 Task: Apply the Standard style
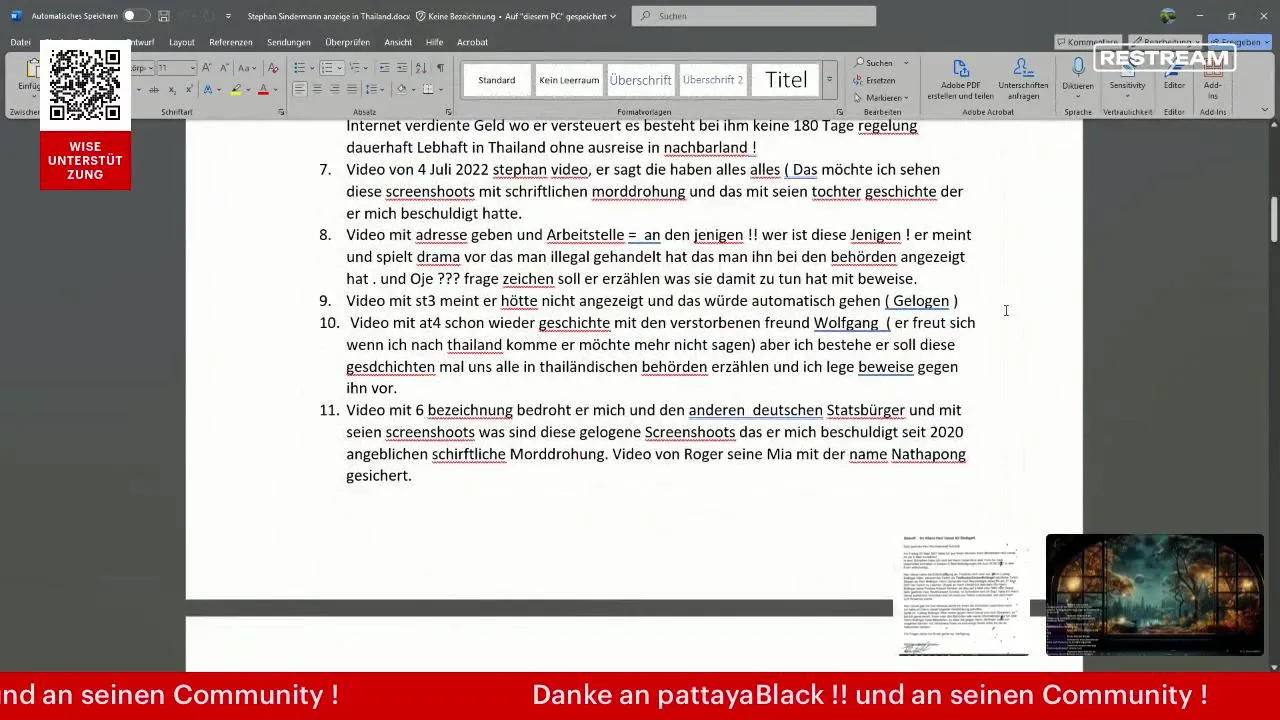(497, 80)
